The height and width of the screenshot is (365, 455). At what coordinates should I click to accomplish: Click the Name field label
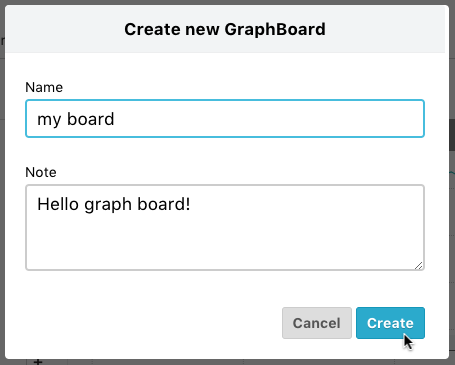pyautogui.click(x=44, y=87)
